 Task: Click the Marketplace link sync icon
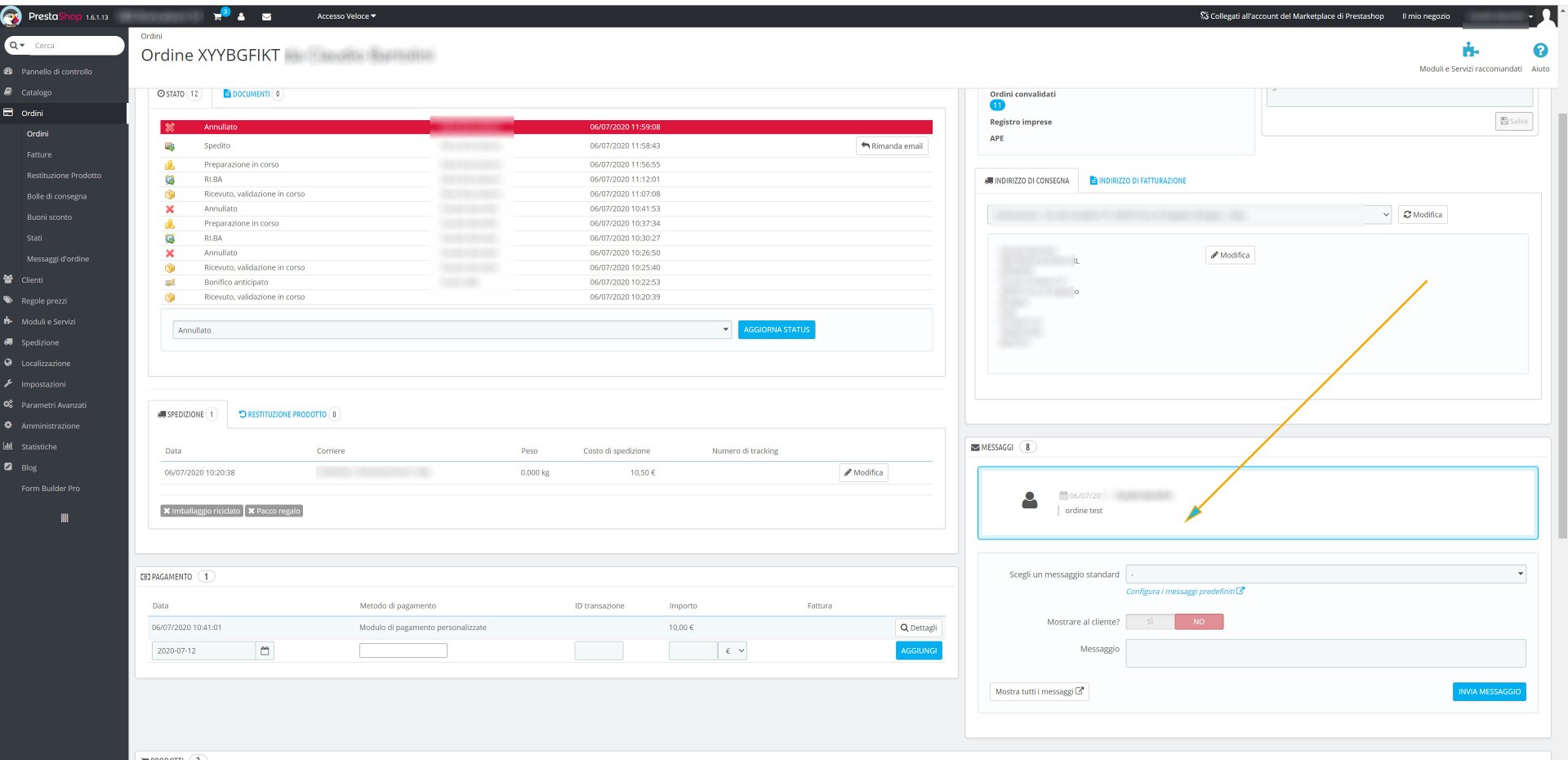pos(1205,16)
